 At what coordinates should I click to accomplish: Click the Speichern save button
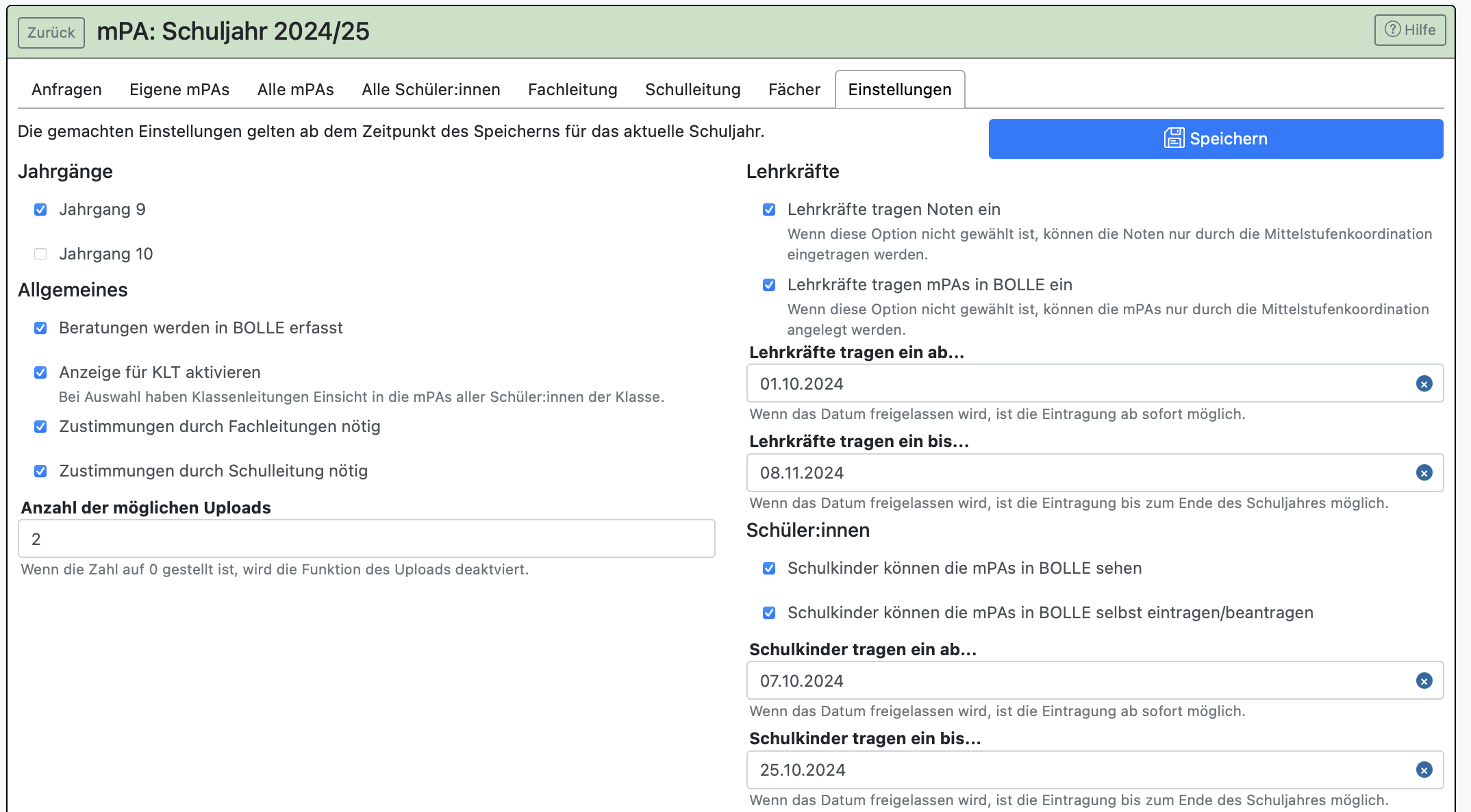(x=1216, y=139)
